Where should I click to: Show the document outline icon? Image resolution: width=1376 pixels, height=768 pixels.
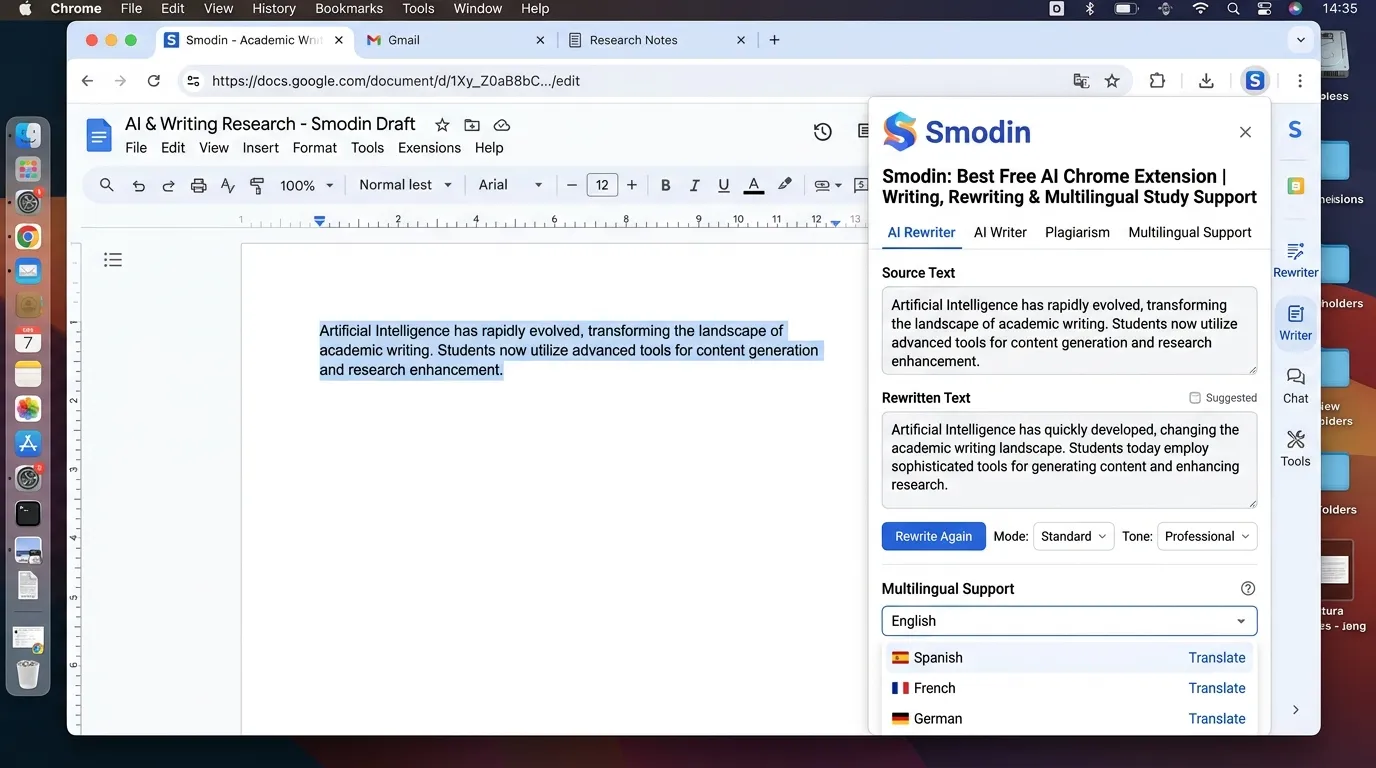coord(113,260)
